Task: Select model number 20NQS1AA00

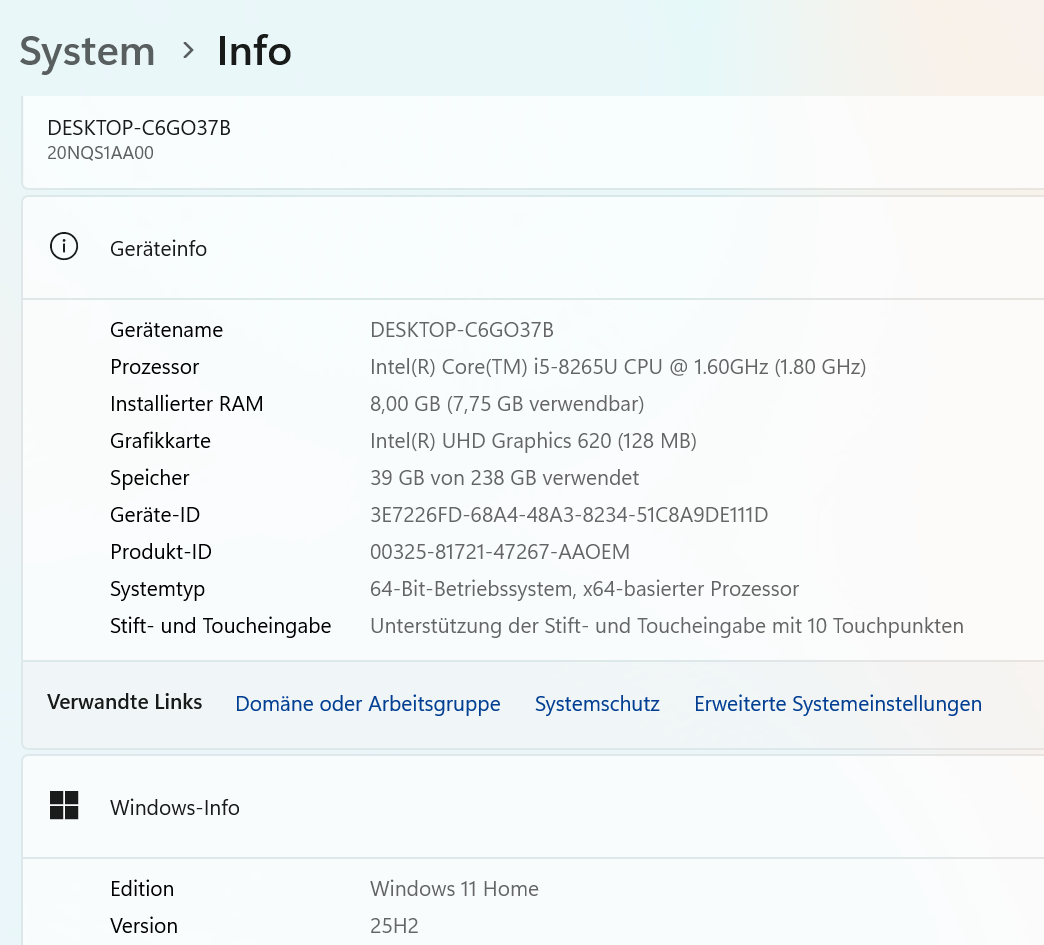Action: pyautogui.click(x=101, y=153)
